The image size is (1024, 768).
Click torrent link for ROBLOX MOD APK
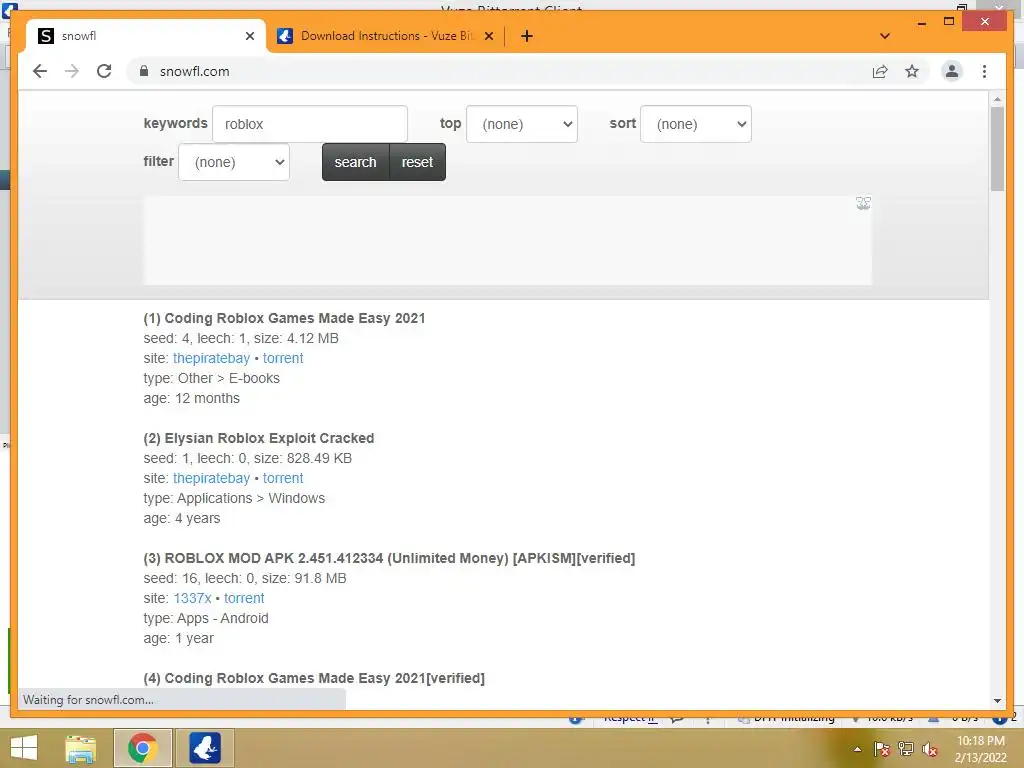[244, 598]
